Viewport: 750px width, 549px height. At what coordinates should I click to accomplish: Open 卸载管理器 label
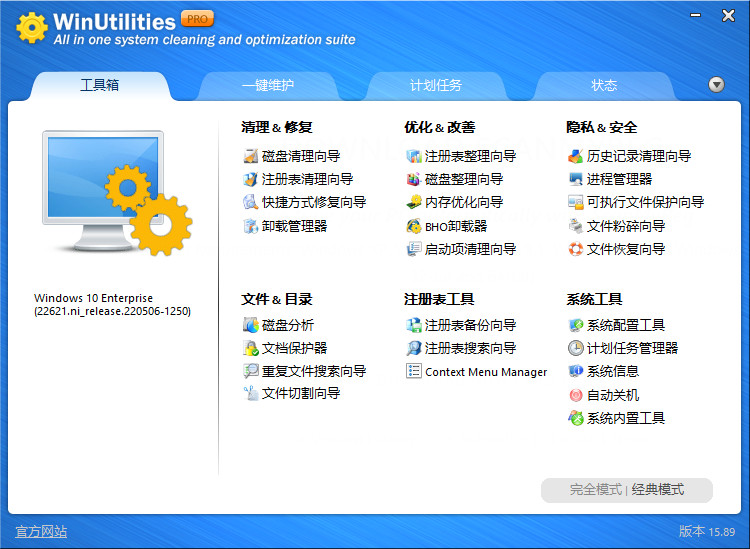tap(294, 226)
